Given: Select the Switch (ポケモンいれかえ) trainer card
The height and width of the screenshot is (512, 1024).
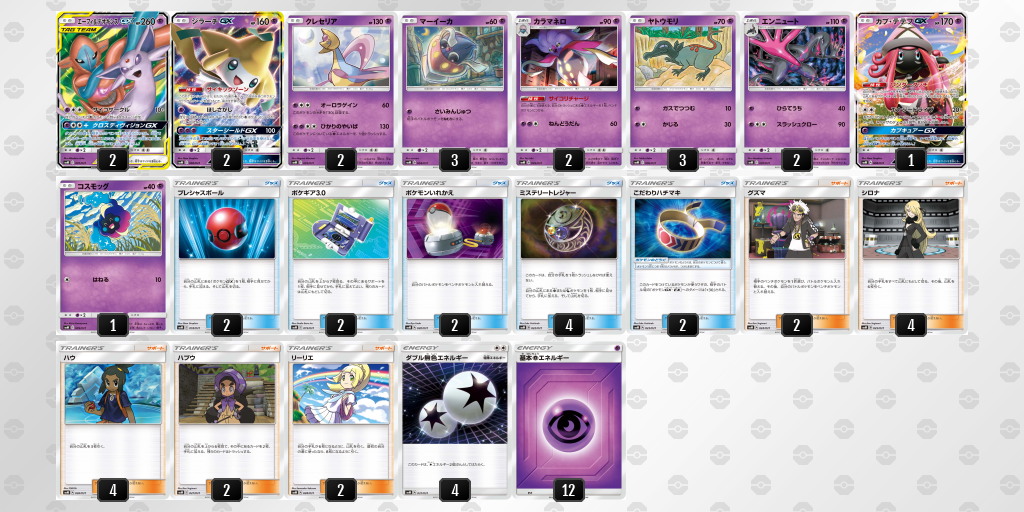Looking at the screenshot, I should [x=455, y=255].
